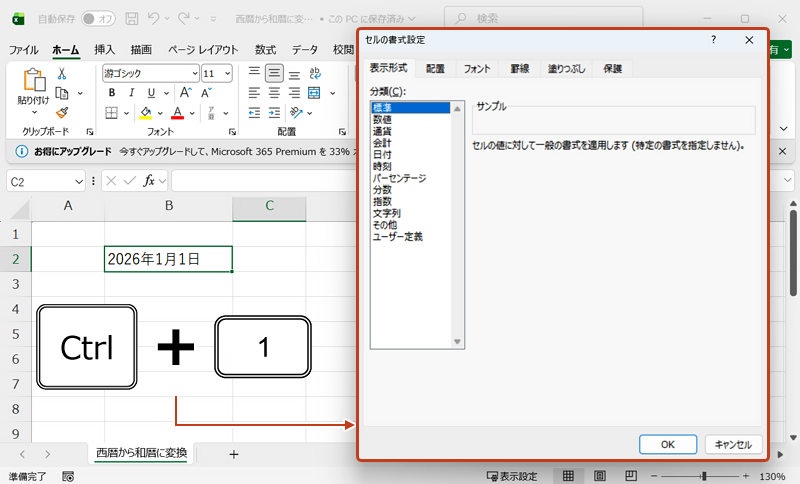Open the font name dropdown

[195, 73]
